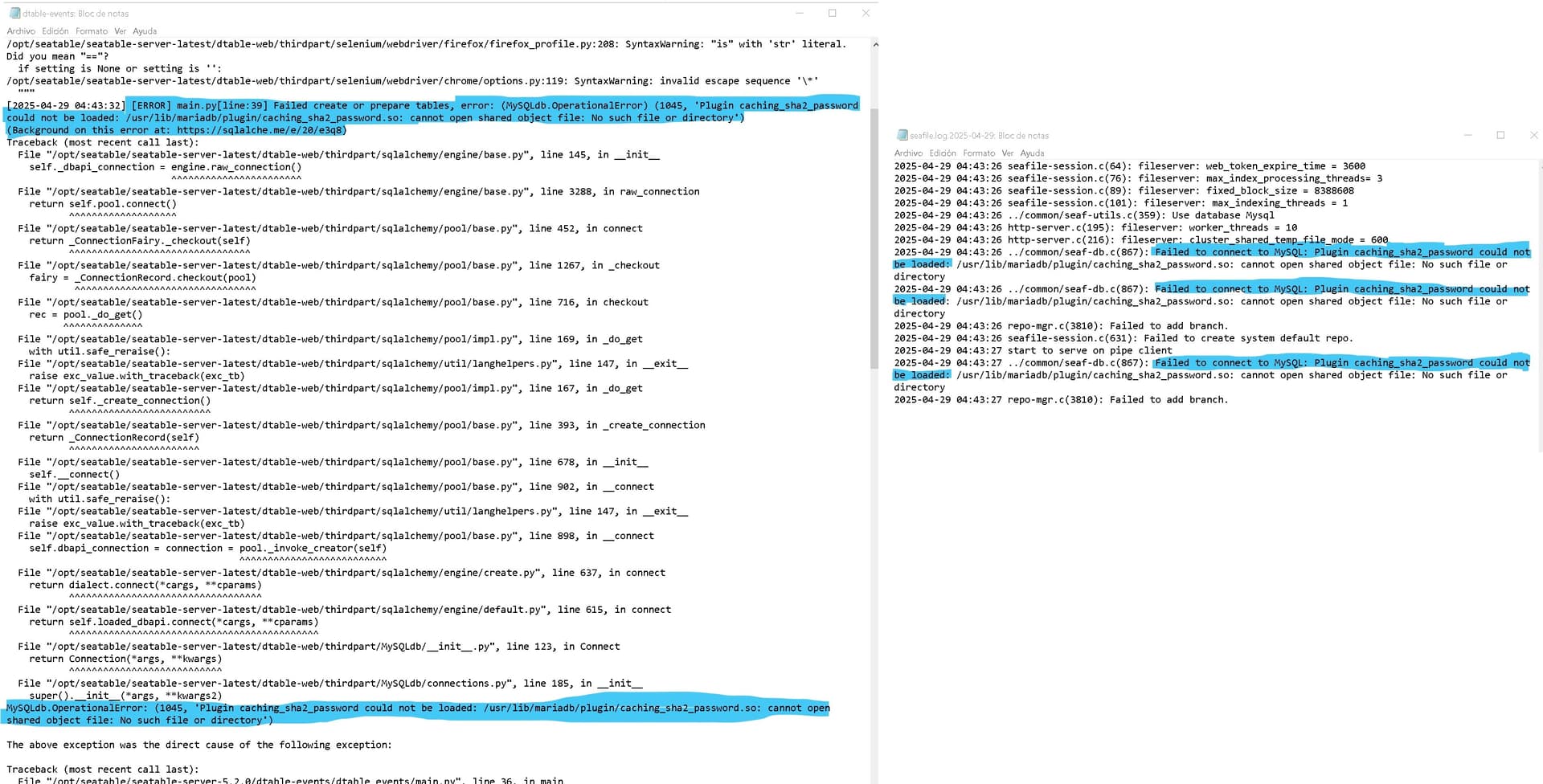Open Ayuda menu in seafile.log window
Image resolution: width=1543 pixels, height=784 pixels.
point(1032,153)
